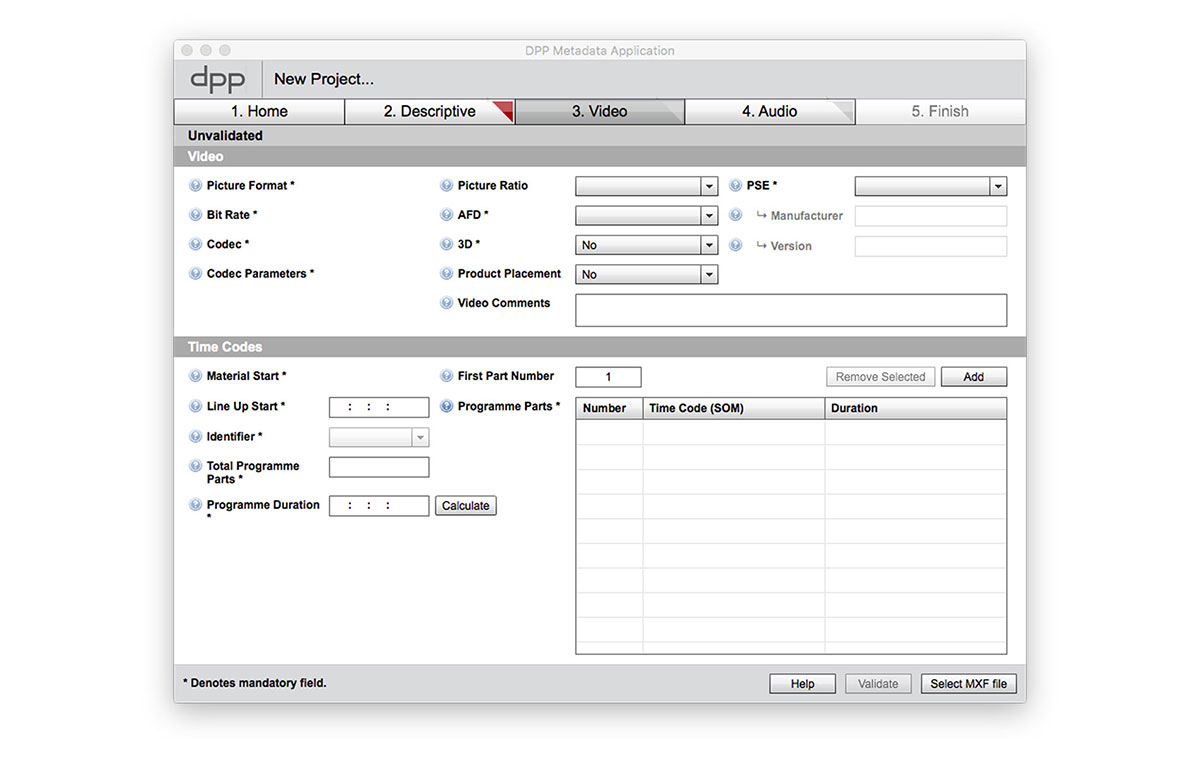
Task: Click the dpp logo in the header
Action: click(218, 79)
